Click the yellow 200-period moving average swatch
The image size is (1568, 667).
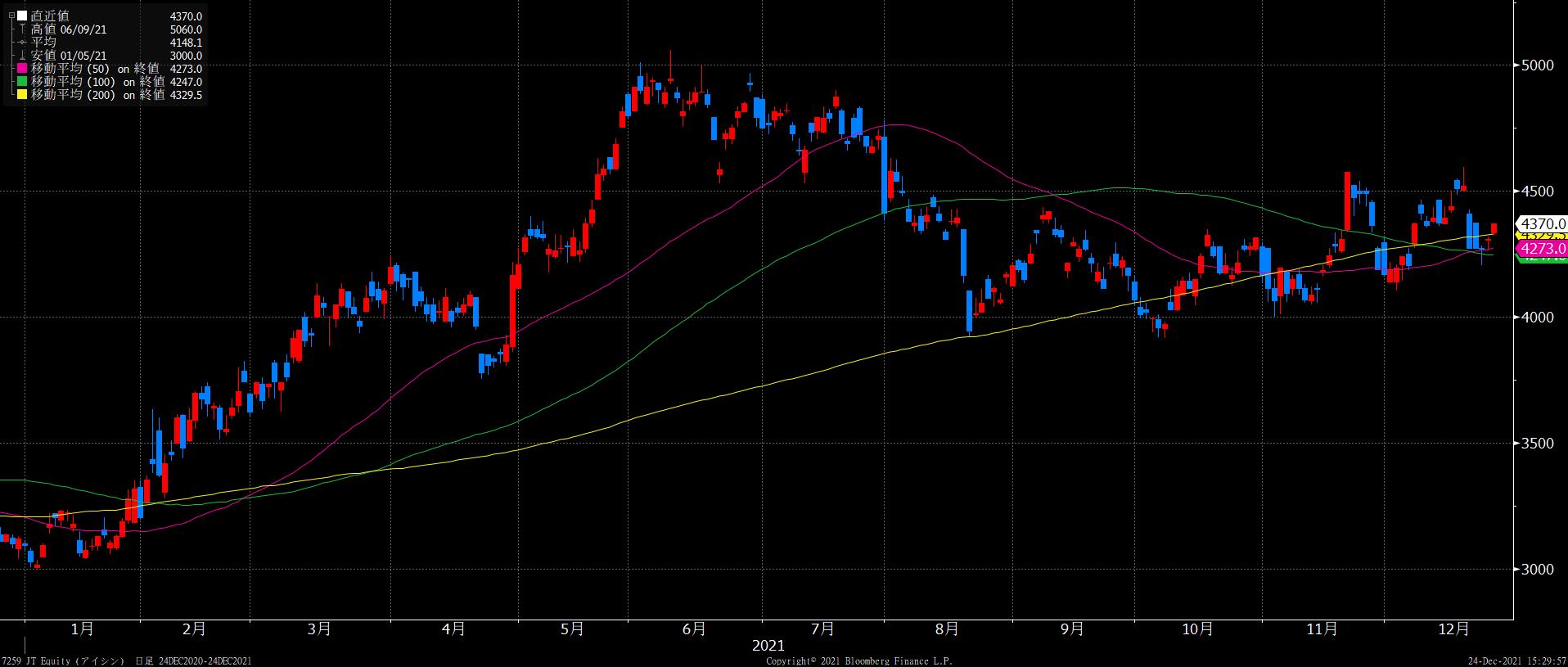click(x=22, y=95)
